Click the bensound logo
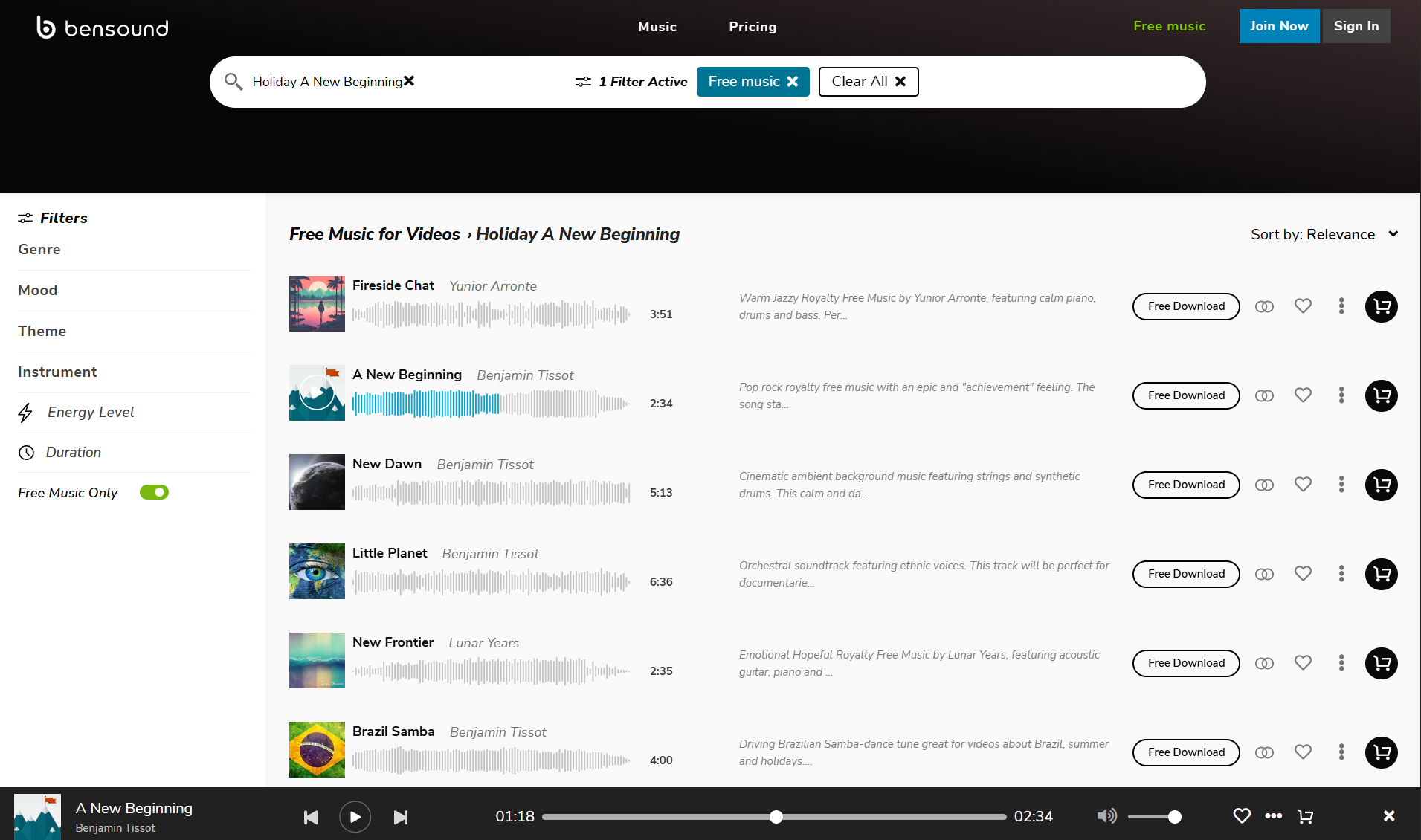Screen dimensions: 1421x840 coord(103,28)
